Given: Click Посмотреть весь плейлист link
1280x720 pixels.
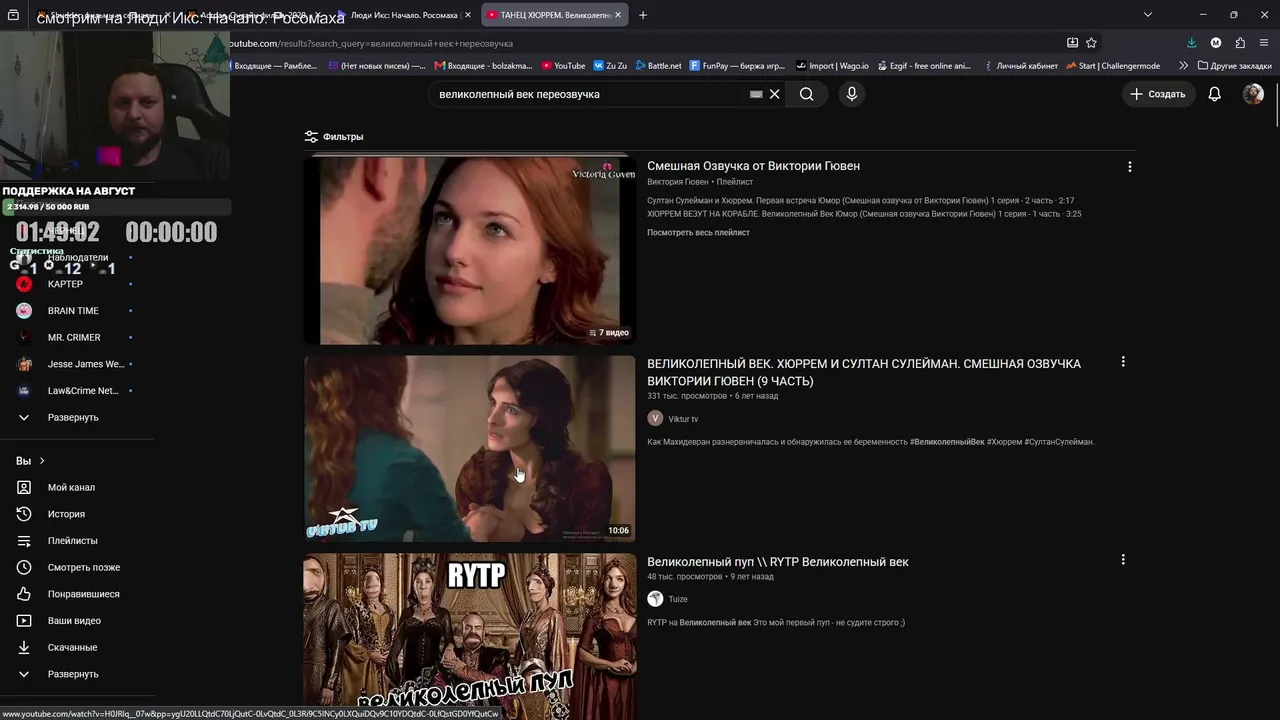Looking at the screenshot, I should [698, 233].
